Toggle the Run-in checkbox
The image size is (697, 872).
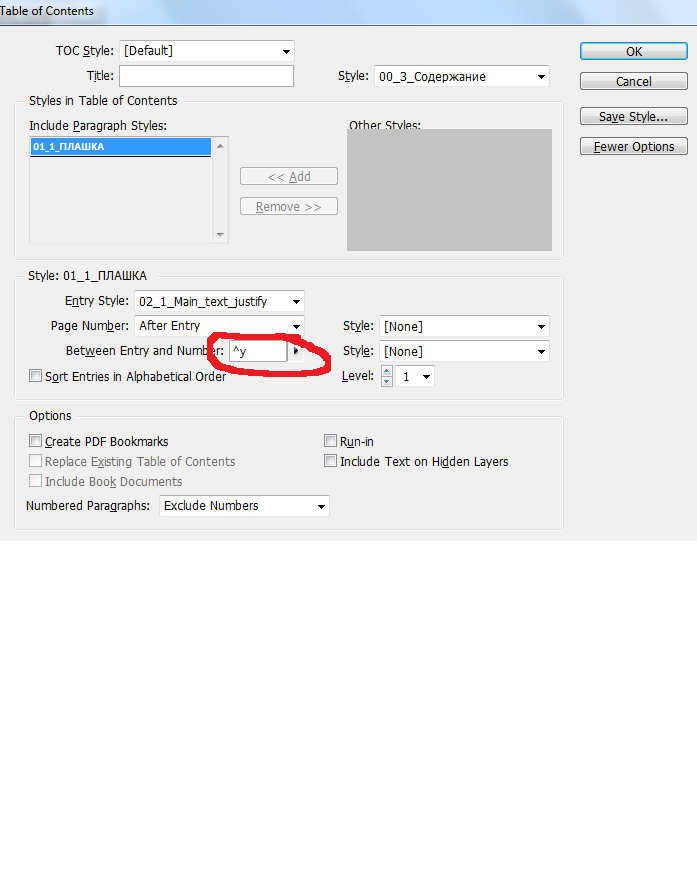point(330,441)
